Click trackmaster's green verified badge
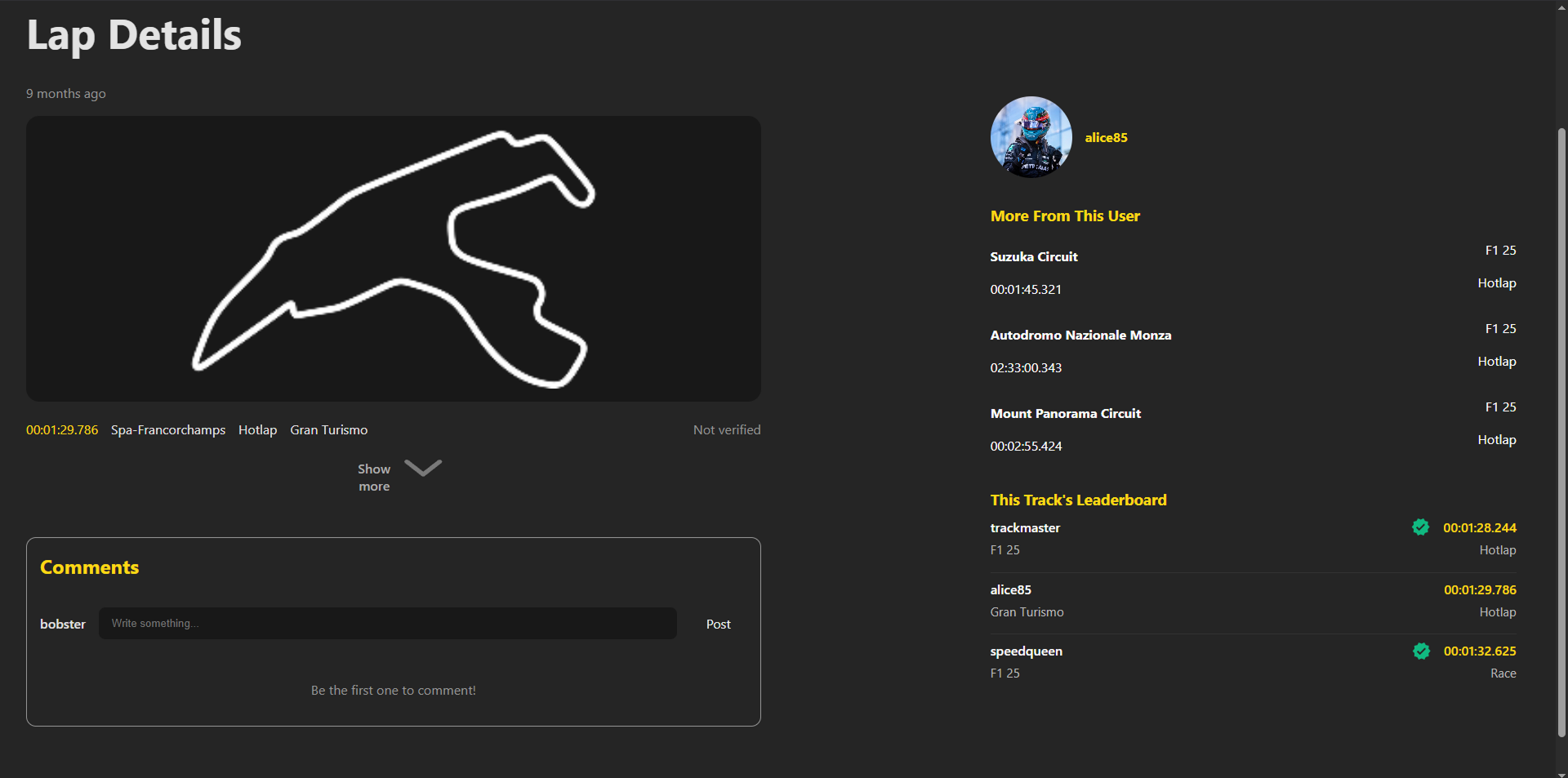Image resolution: width=1568 pixels, height=778 pixels. [x=1421, y=527]
